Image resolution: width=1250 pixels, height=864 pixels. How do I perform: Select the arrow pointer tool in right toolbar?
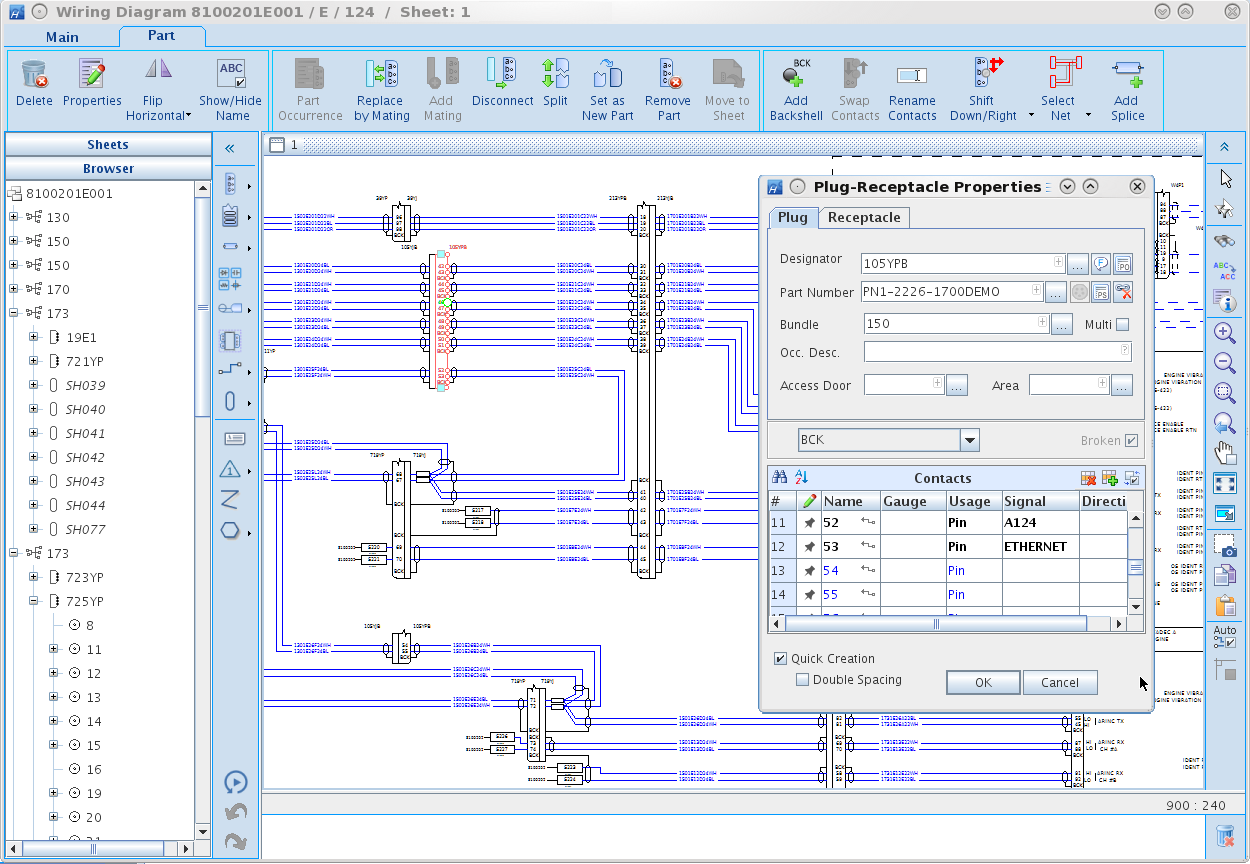tap(1225, 179)
